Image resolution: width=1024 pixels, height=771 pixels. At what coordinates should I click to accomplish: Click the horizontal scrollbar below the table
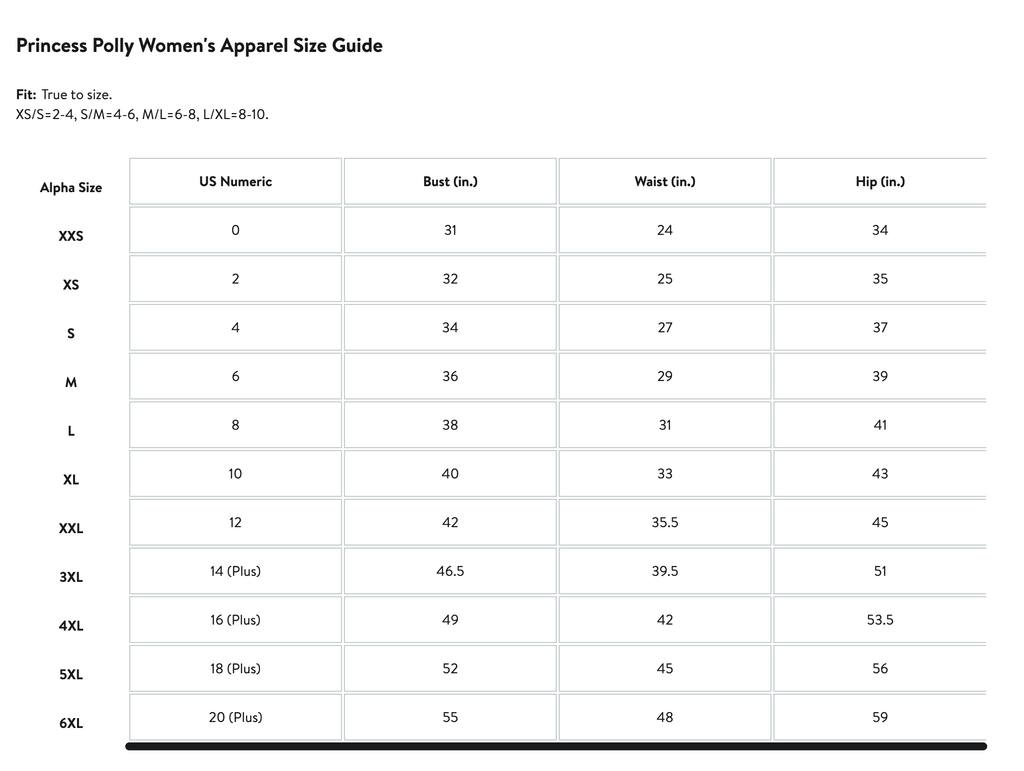(x=556, y=746)
